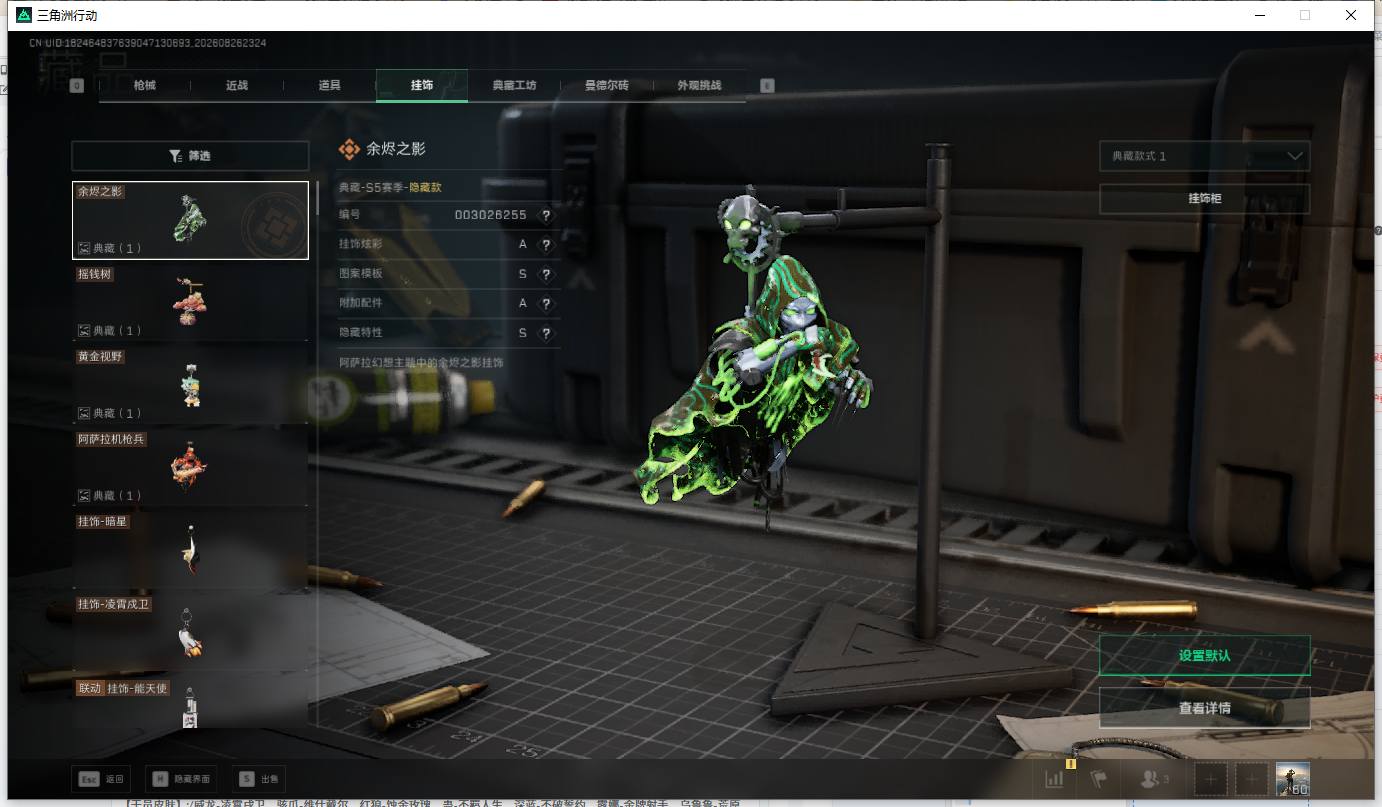Expand the 典藏款式 1 dropdown
The width and height of the screenshot is (1382, 807).
point(1205,156)
